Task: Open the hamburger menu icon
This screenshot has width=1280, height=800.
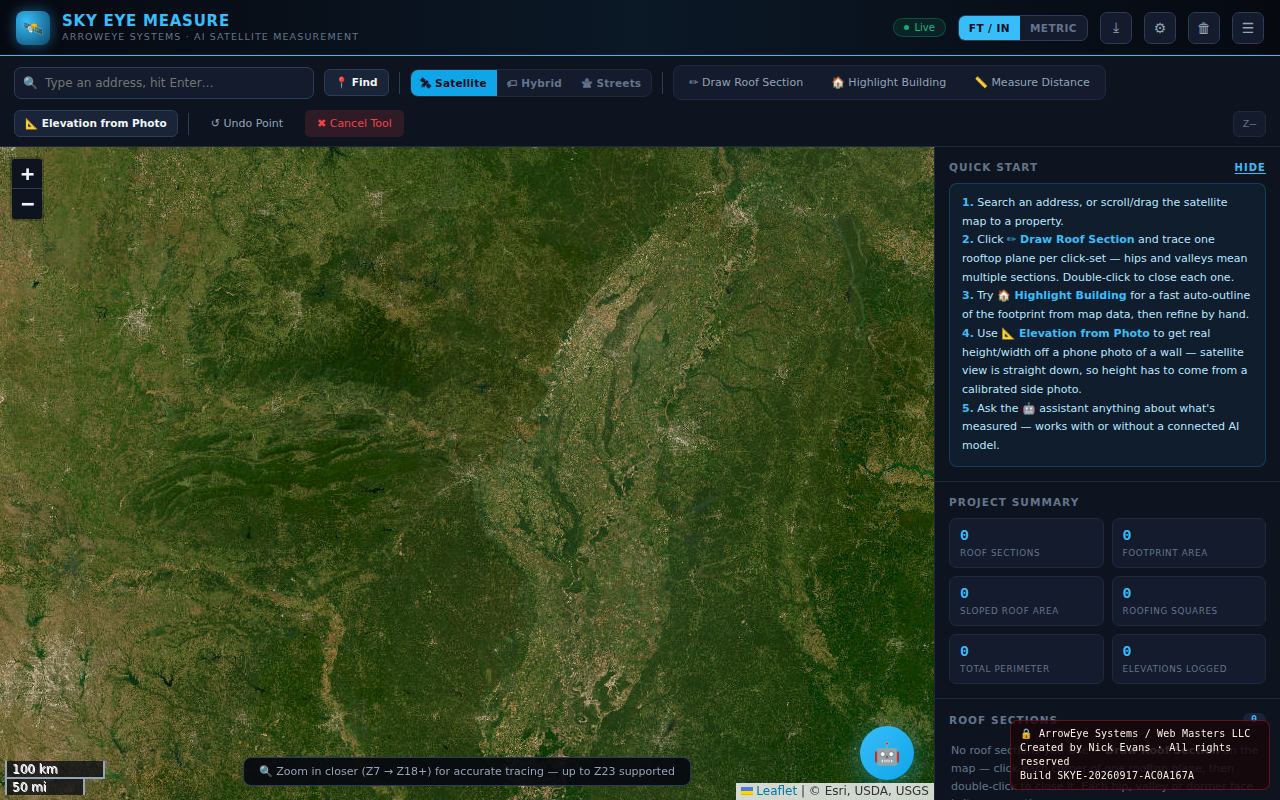Action: (x=1248, y=28)
